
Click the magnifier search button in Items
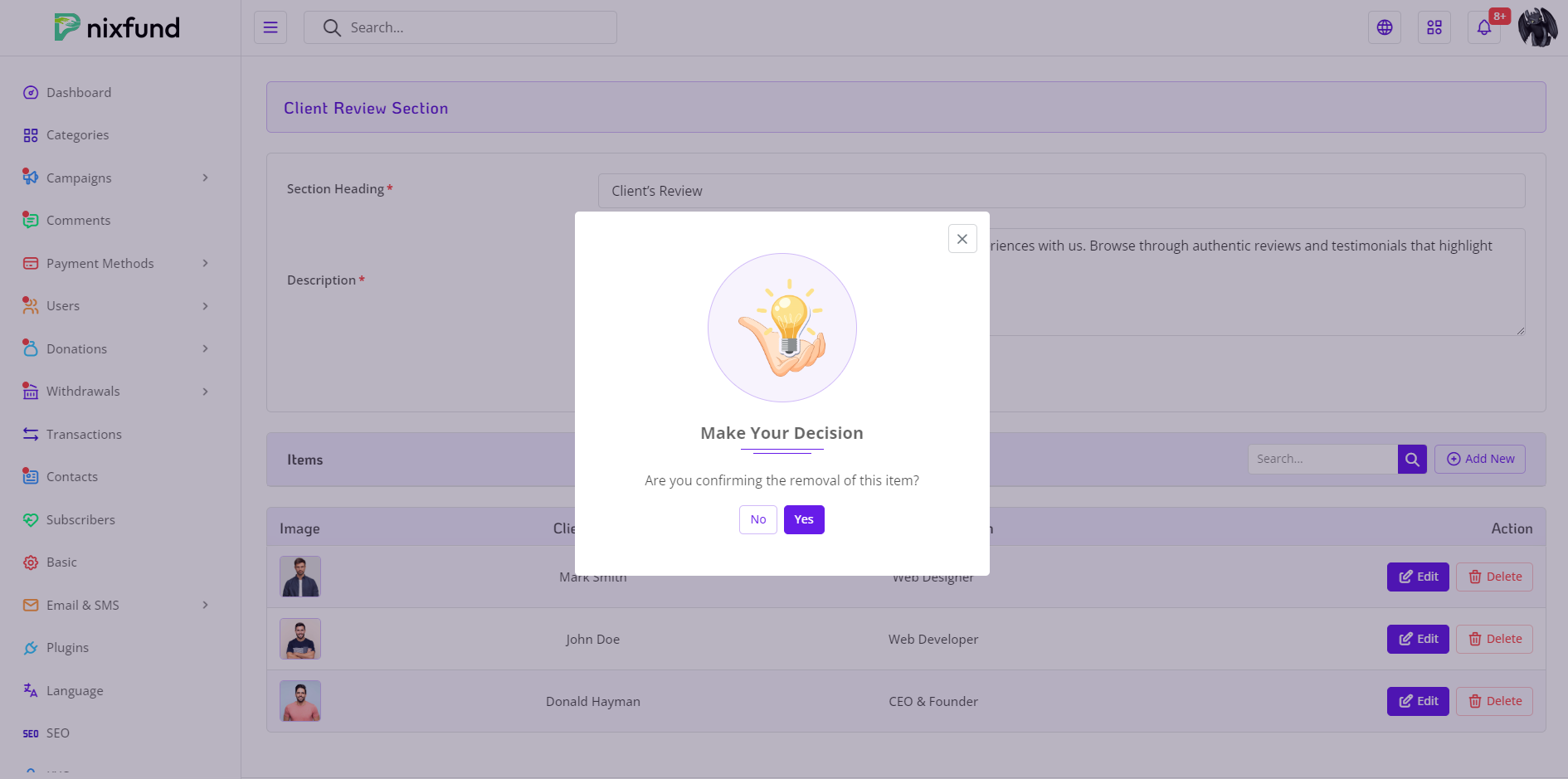point(1412,460)
